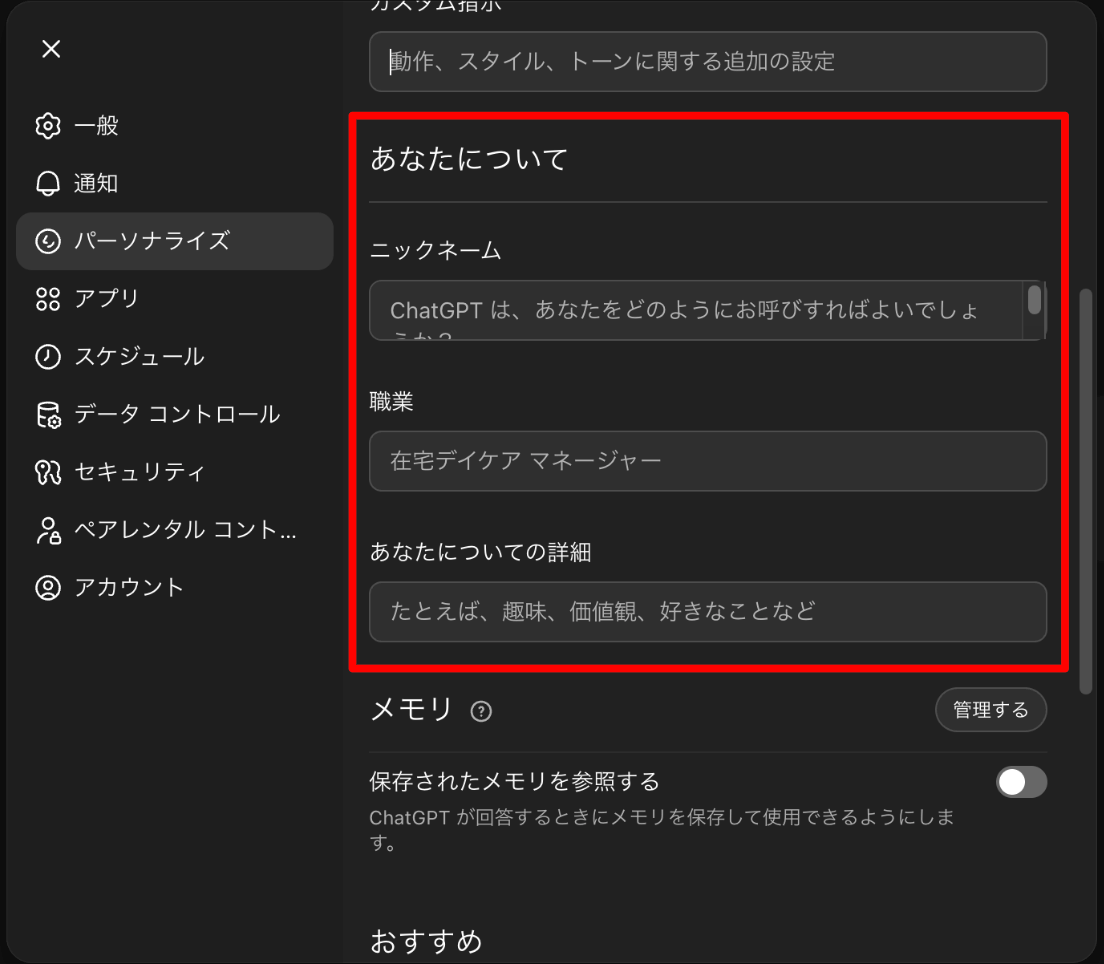This screenshot has width=1104, height=964.
Task: Click the notifications bell icon
Action: click(48, 184)
